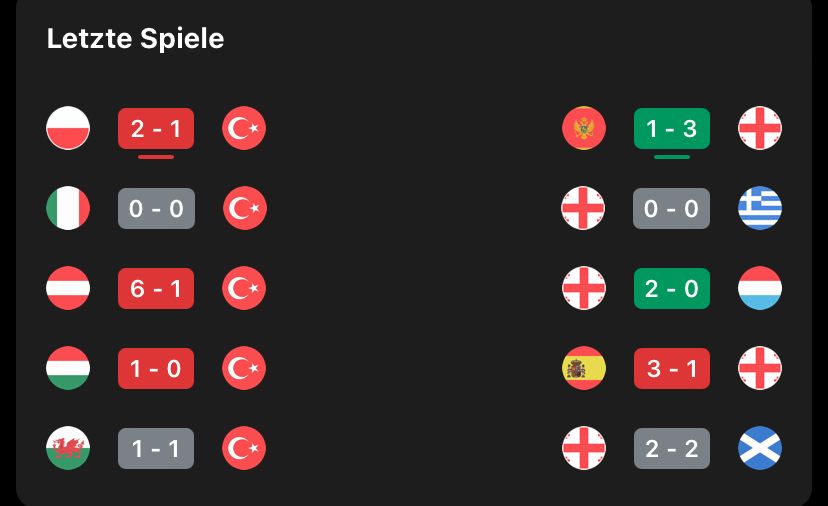
Task: Open the green 2 - 0 result
Action: point(672,288)
